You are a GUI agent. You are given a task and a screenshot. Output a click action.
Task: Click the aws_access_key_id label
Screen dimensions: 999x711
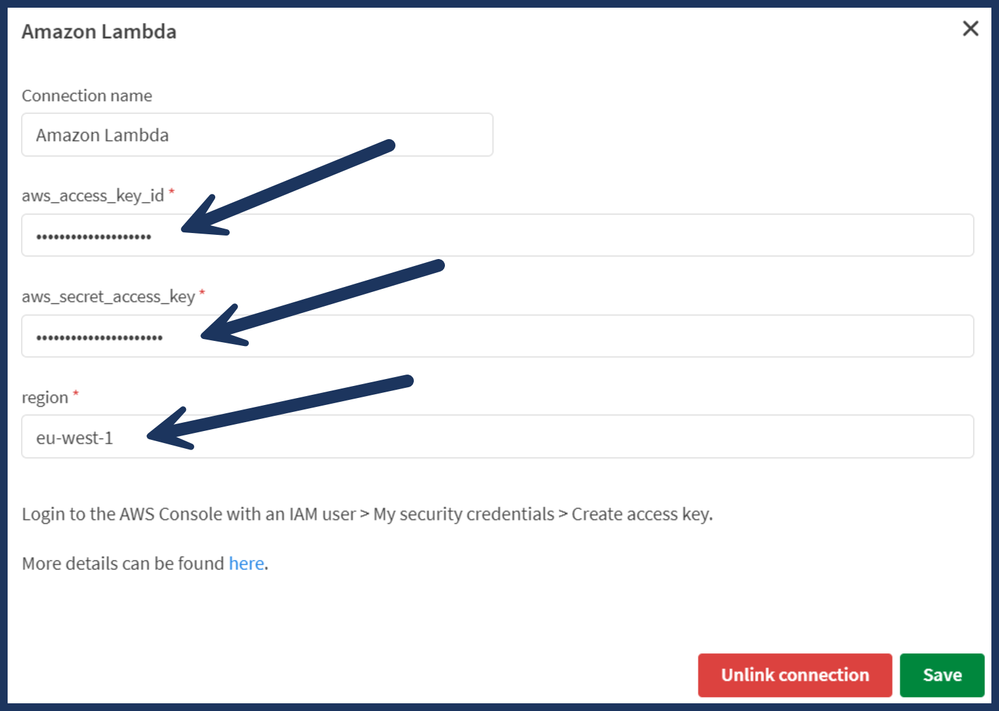(x=91, y=195)
